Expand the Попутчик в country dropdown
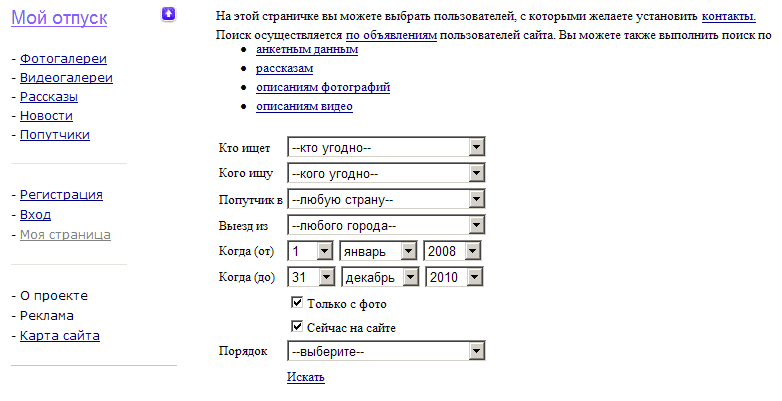782x401 pixels. [386, 200]
